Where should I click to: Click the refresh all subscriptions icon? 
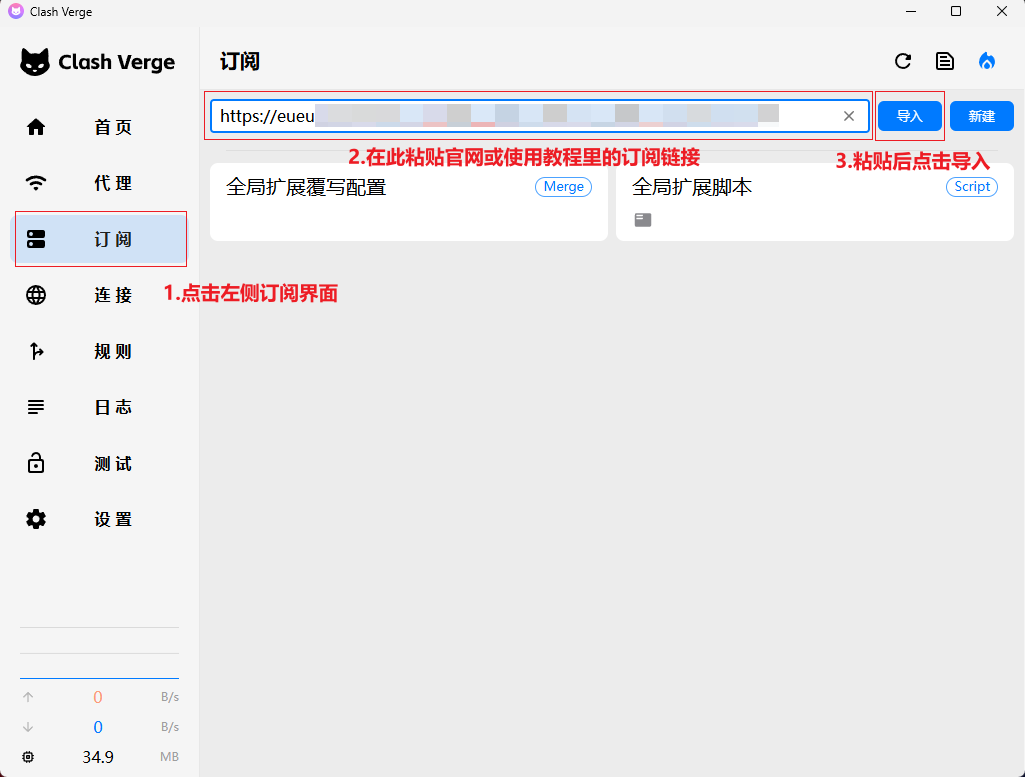[x=903, y=61]
